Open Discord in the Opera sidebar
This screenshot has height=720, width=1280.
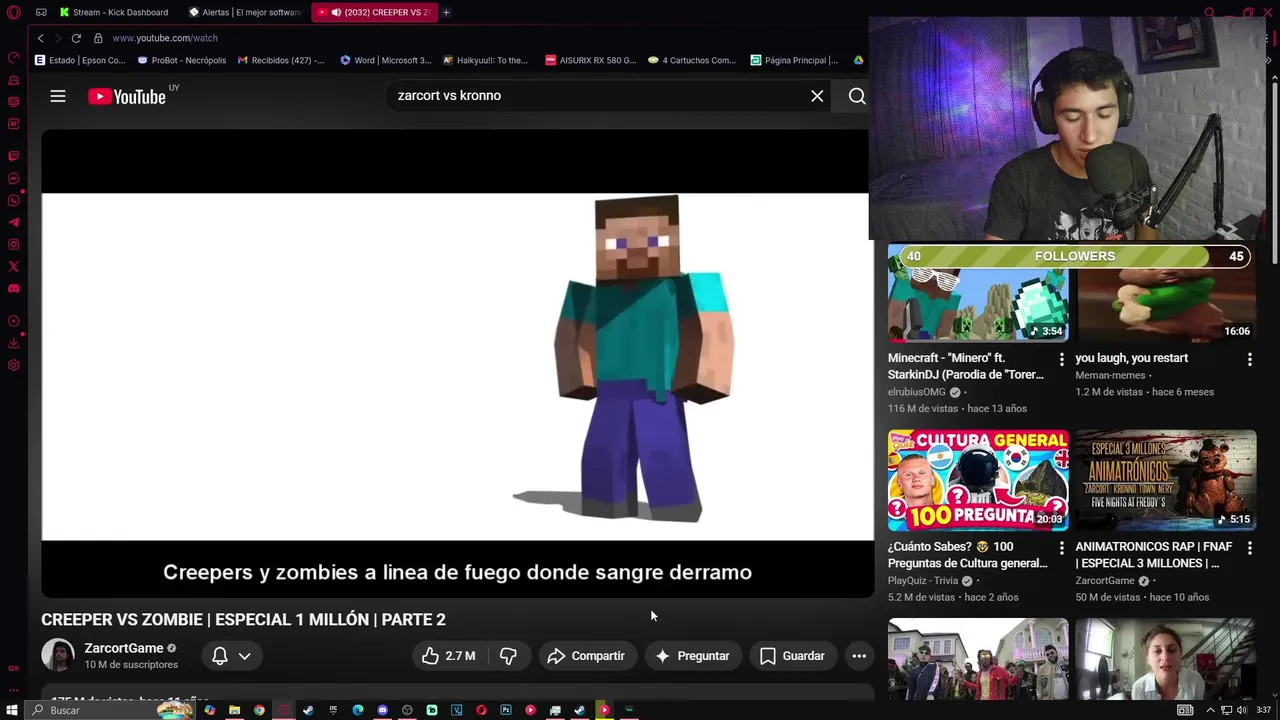pyautogui.click(x=13, y=289)
